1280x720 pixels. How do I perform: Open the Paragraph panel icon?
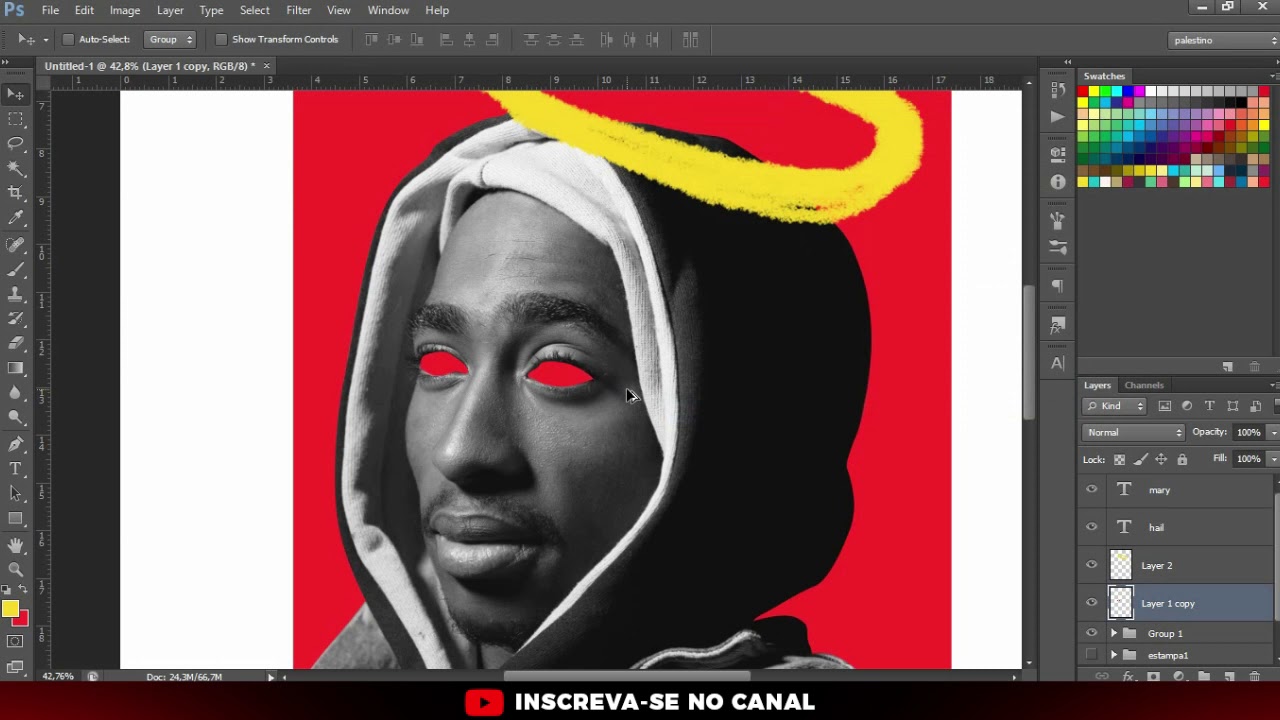(x=1058, y=286)
